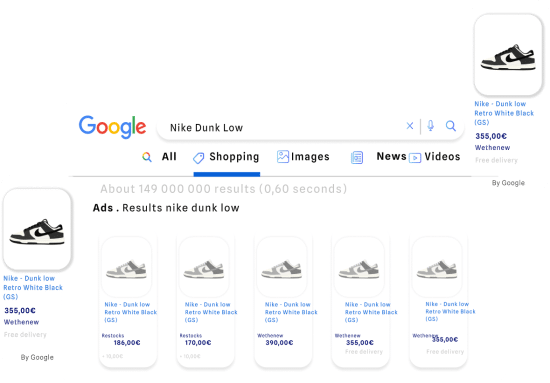550x383 pixels.
Task: Click the 170,00€ price
Action: click(x=198, y=343)
